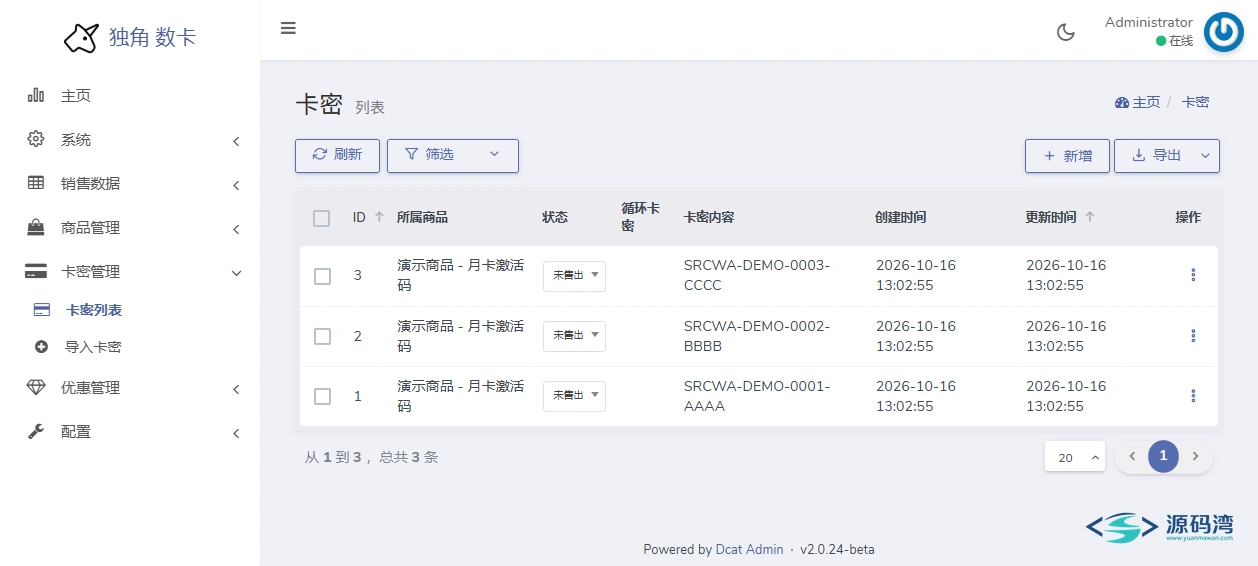1258x566 pixels.
Task: Click the 商品管理 bag icon in the sidebar
Action: [x=36, y=227]
